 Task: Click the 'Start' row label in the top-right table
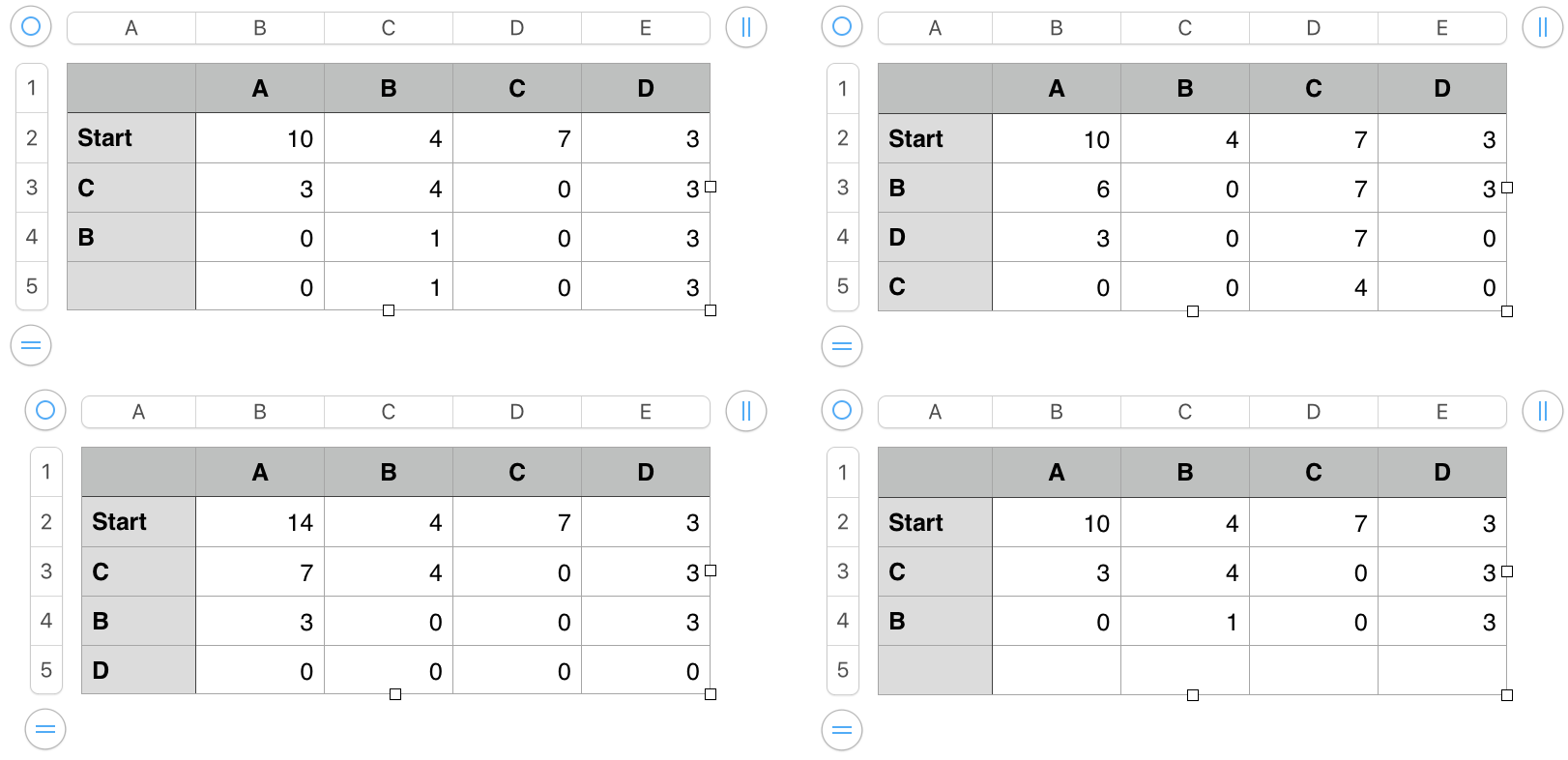click(935, 139)
